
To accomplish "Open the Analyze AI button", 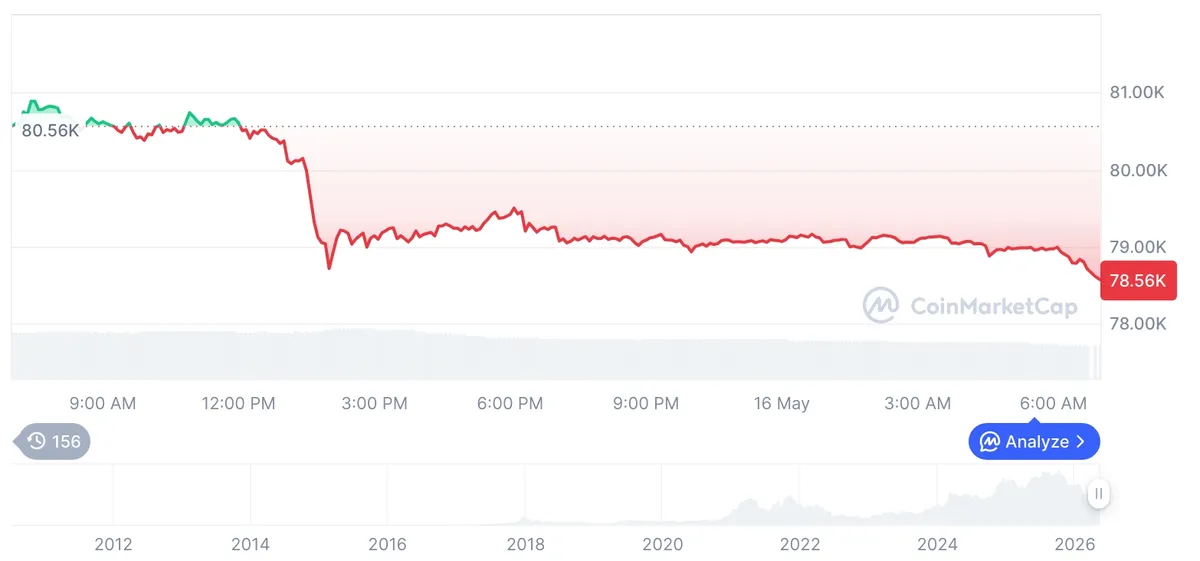I will tap(1034, 441).
